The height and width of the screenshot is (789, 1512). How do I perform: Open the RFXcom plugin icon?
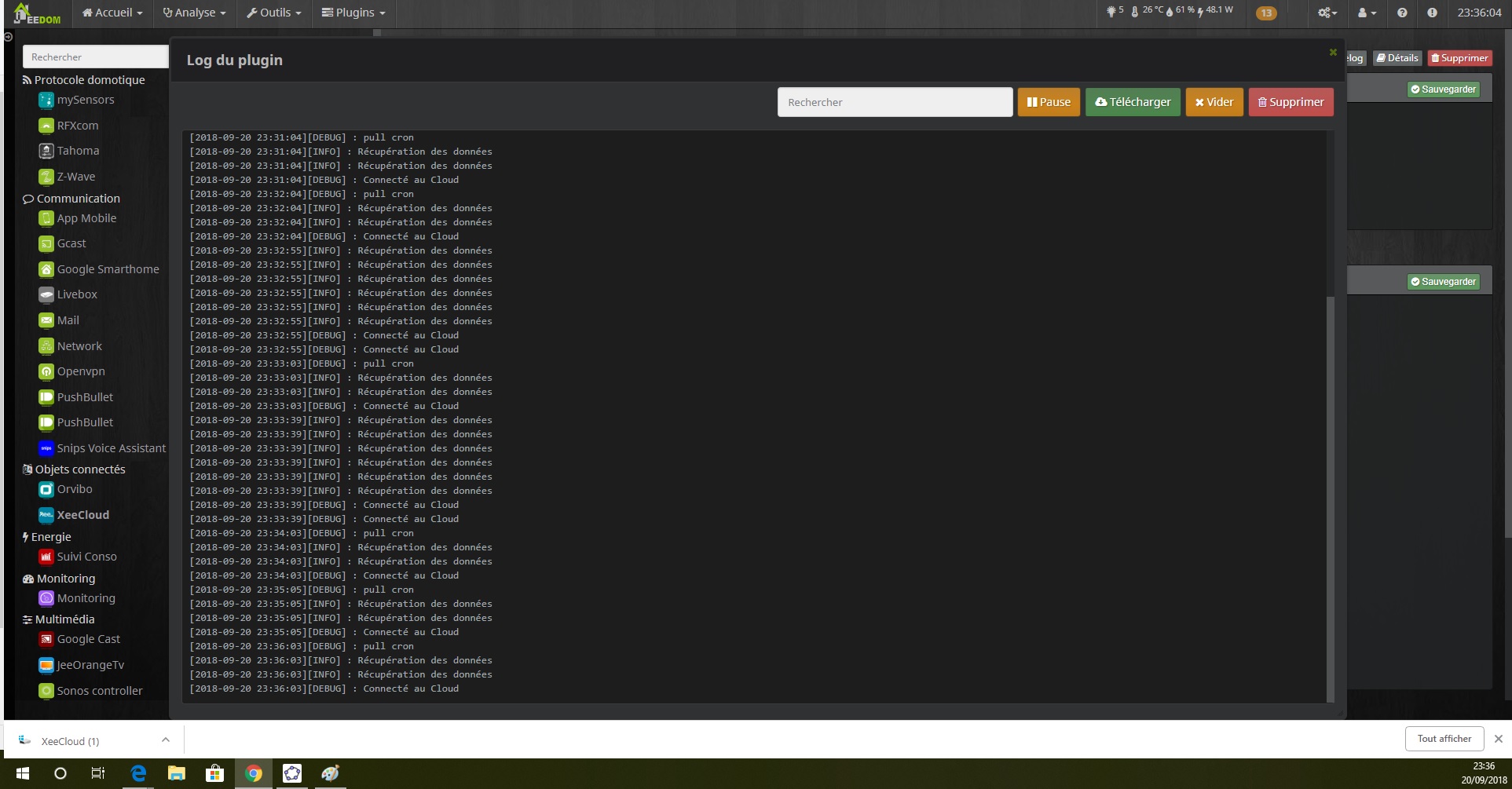click(x=46, y=126)
